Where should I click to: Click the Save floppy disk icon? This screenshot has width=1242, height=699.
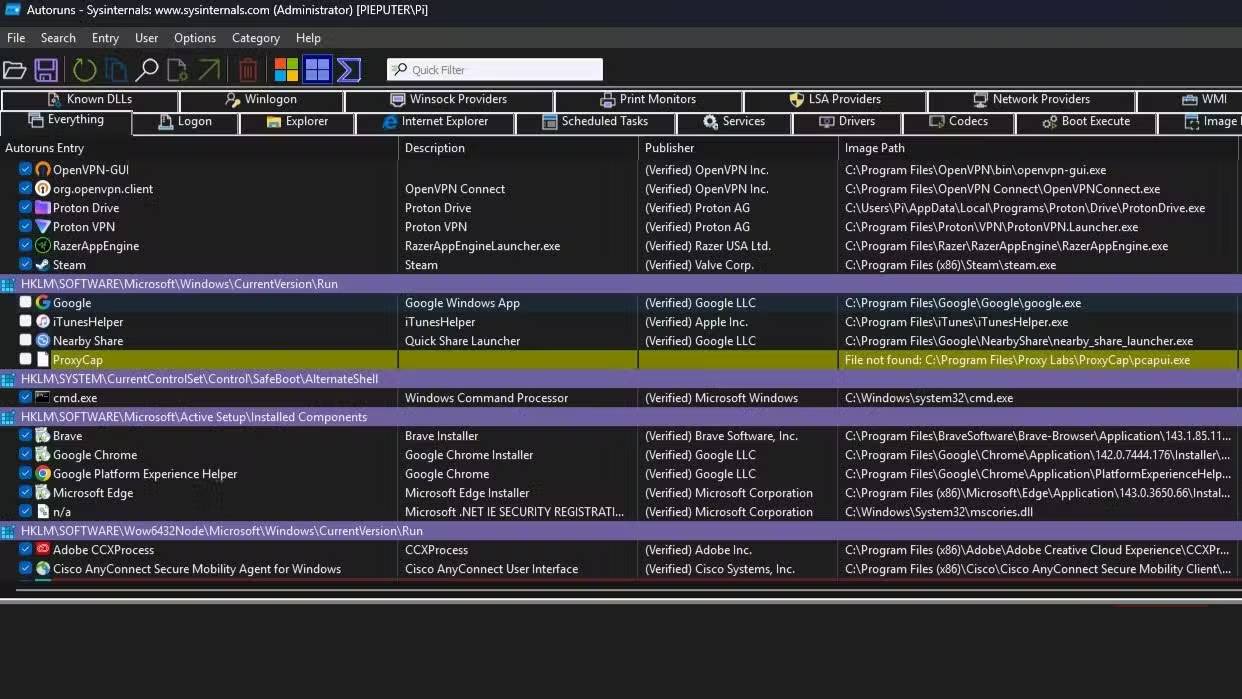tap(46, 70)
